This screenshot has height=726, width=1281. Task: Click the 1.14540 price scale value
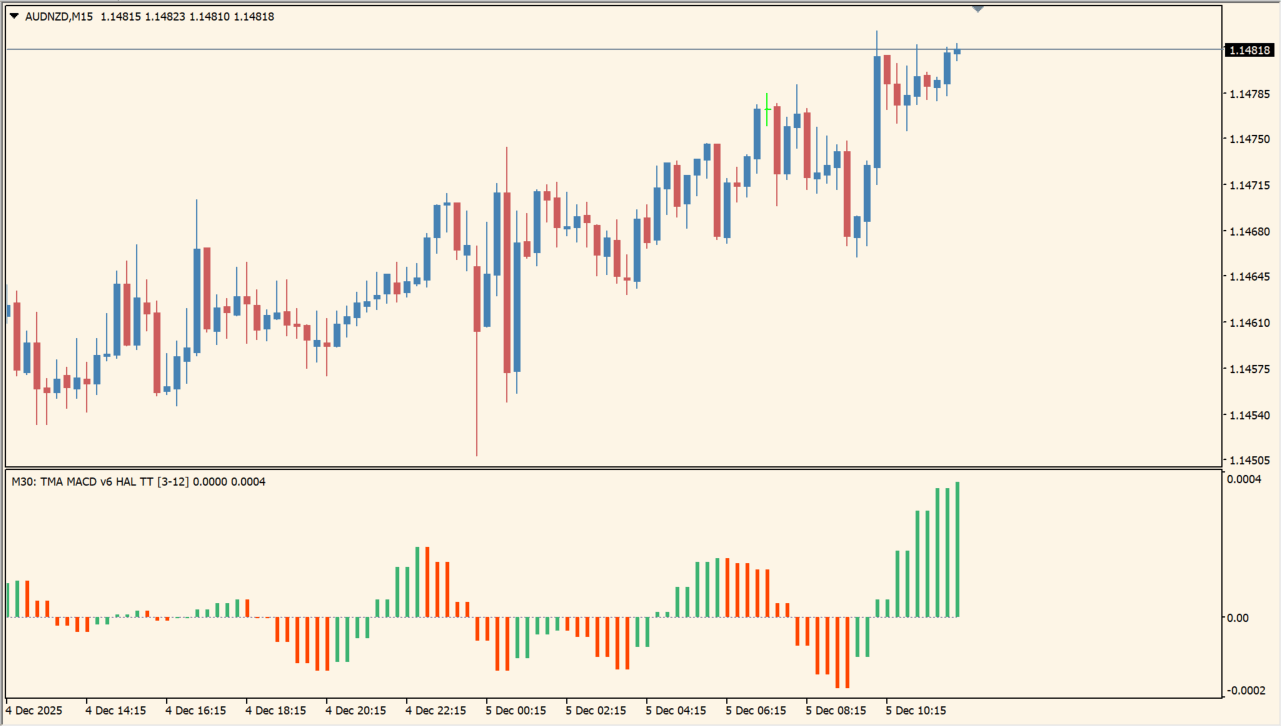[x=1249, y=415]
